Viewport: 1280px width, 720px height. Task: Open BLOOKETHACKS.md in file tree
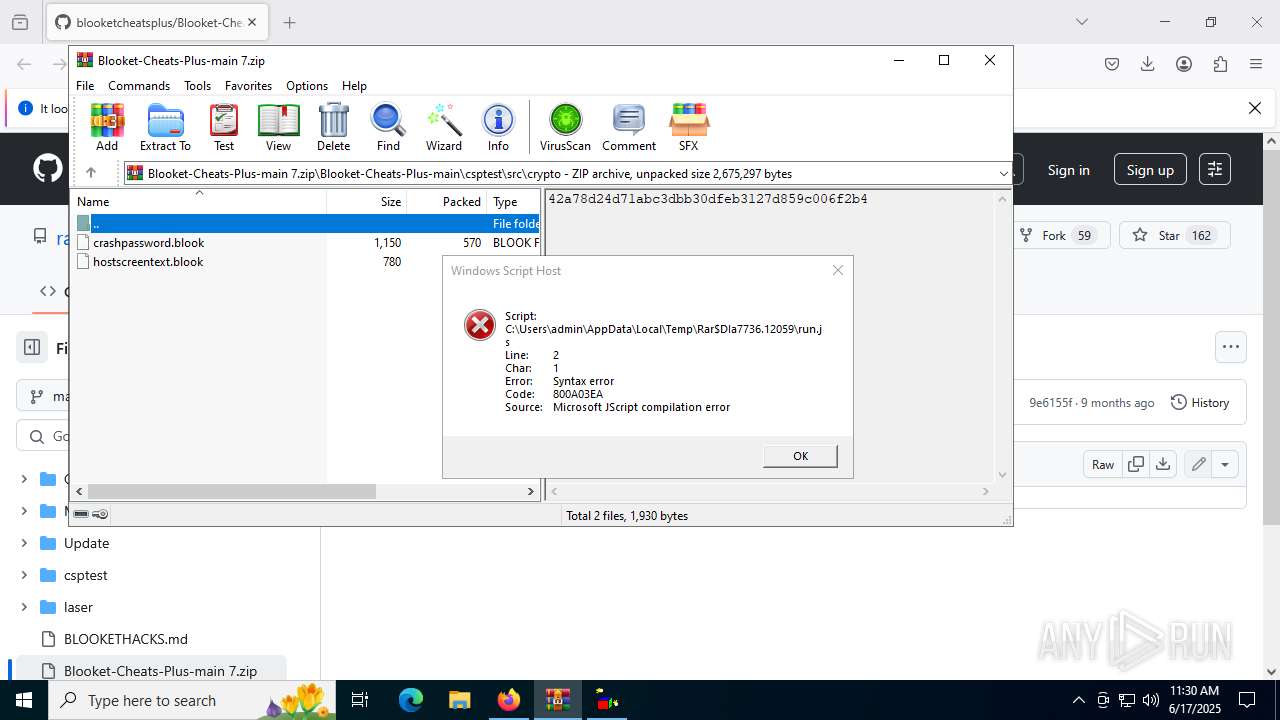pyautogui.click(x=126, y=639)
